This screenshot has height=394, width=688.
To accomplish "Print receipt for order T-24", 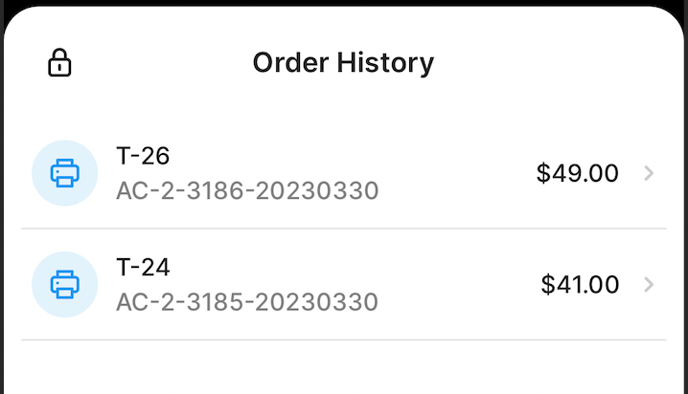I will [65, 284].
